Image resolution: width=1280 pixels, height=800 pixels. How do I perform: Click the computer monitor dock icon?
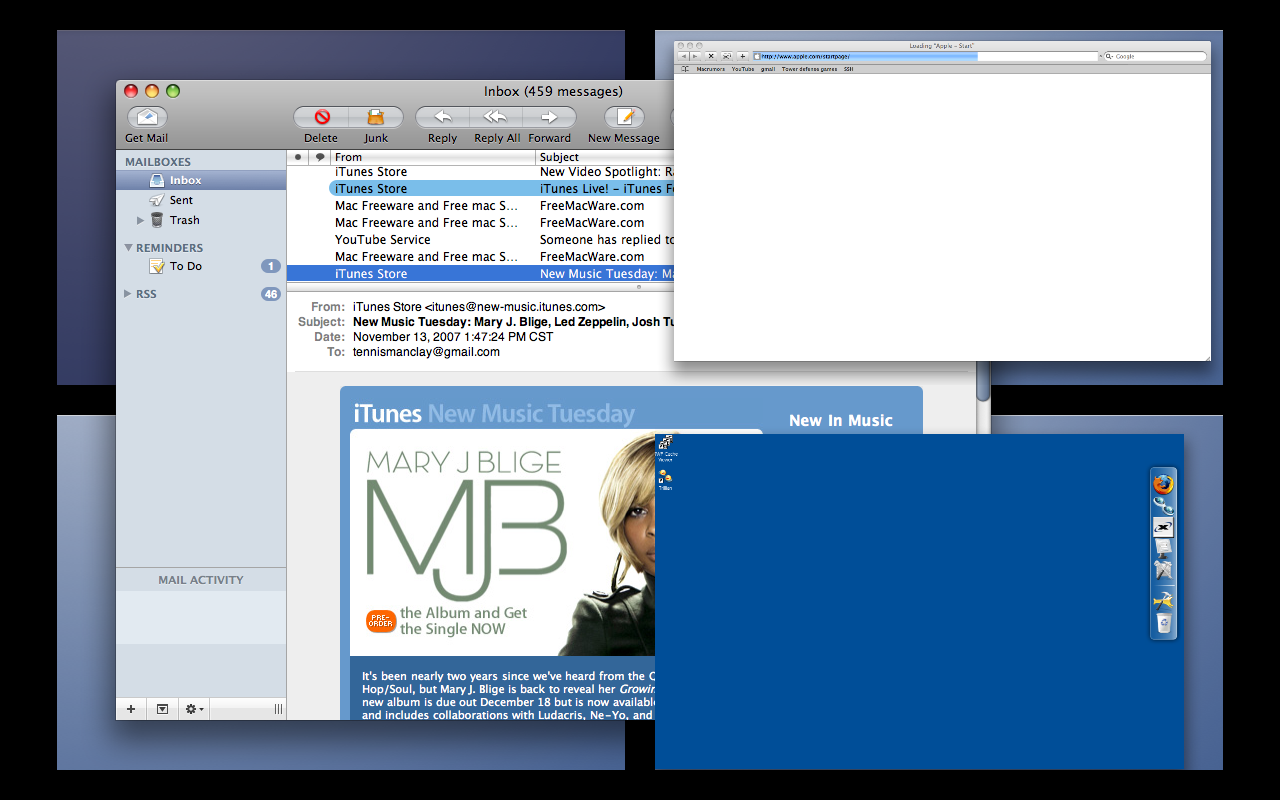click(x=1163, y=548)
